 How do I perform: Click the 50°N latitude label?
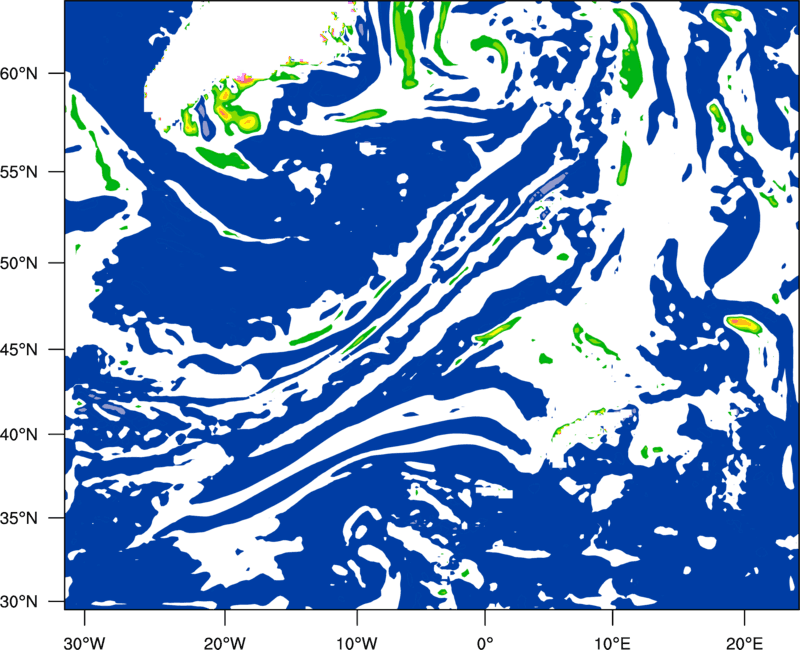point(19,263)
